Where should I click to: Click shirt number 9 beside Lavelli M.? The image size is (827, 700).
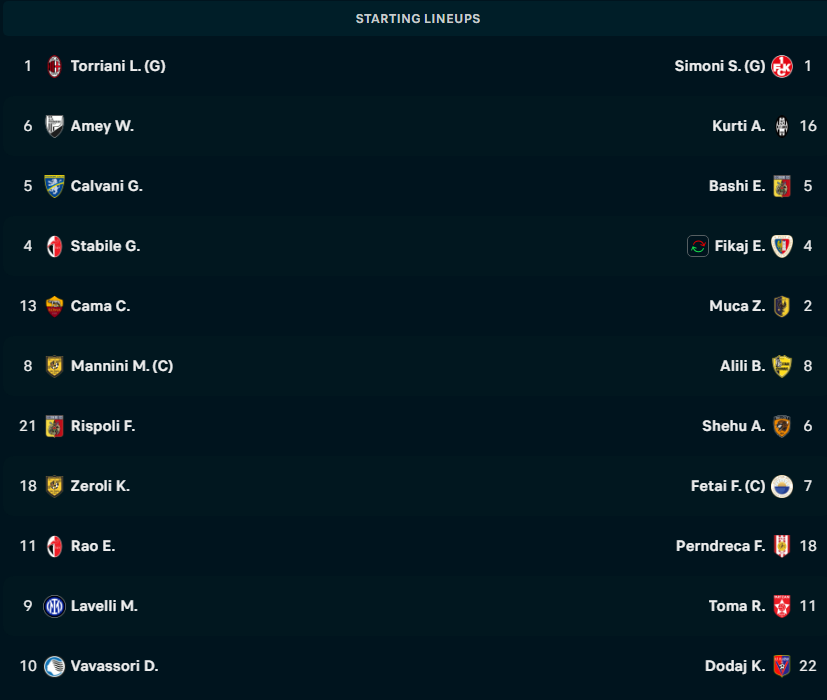pyautogui.click(x=28, y=606)
